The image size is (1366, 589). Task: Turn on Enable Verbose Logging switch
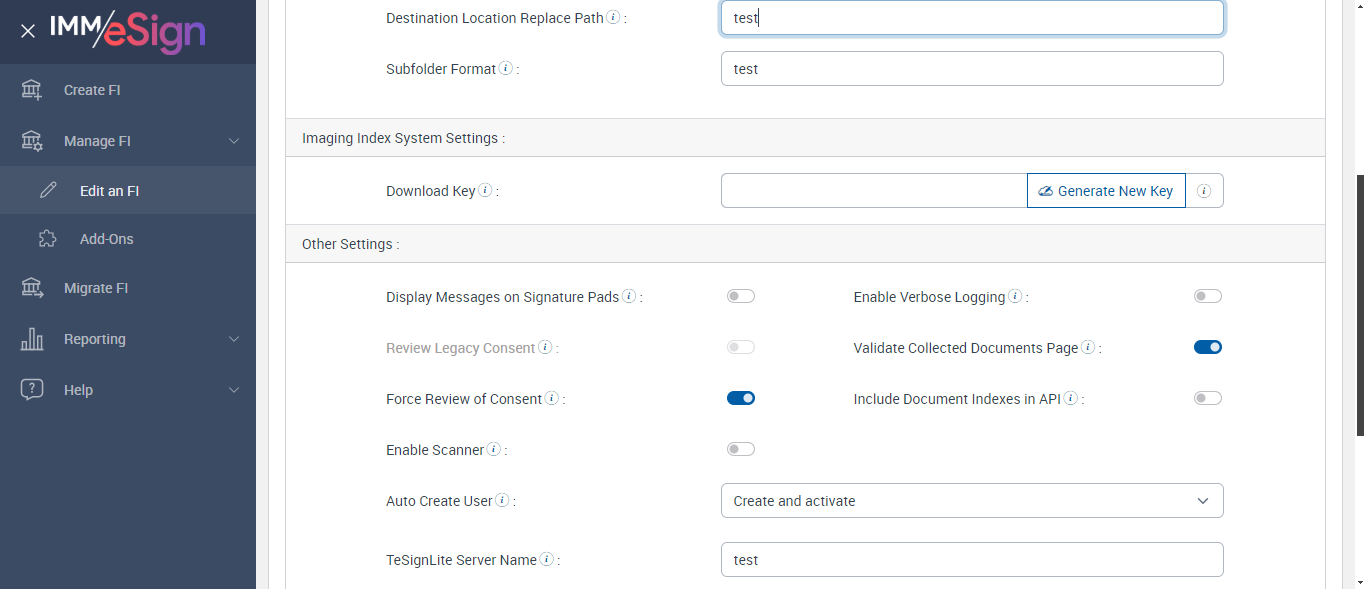pyautogui.click(x=1208, y=296)
